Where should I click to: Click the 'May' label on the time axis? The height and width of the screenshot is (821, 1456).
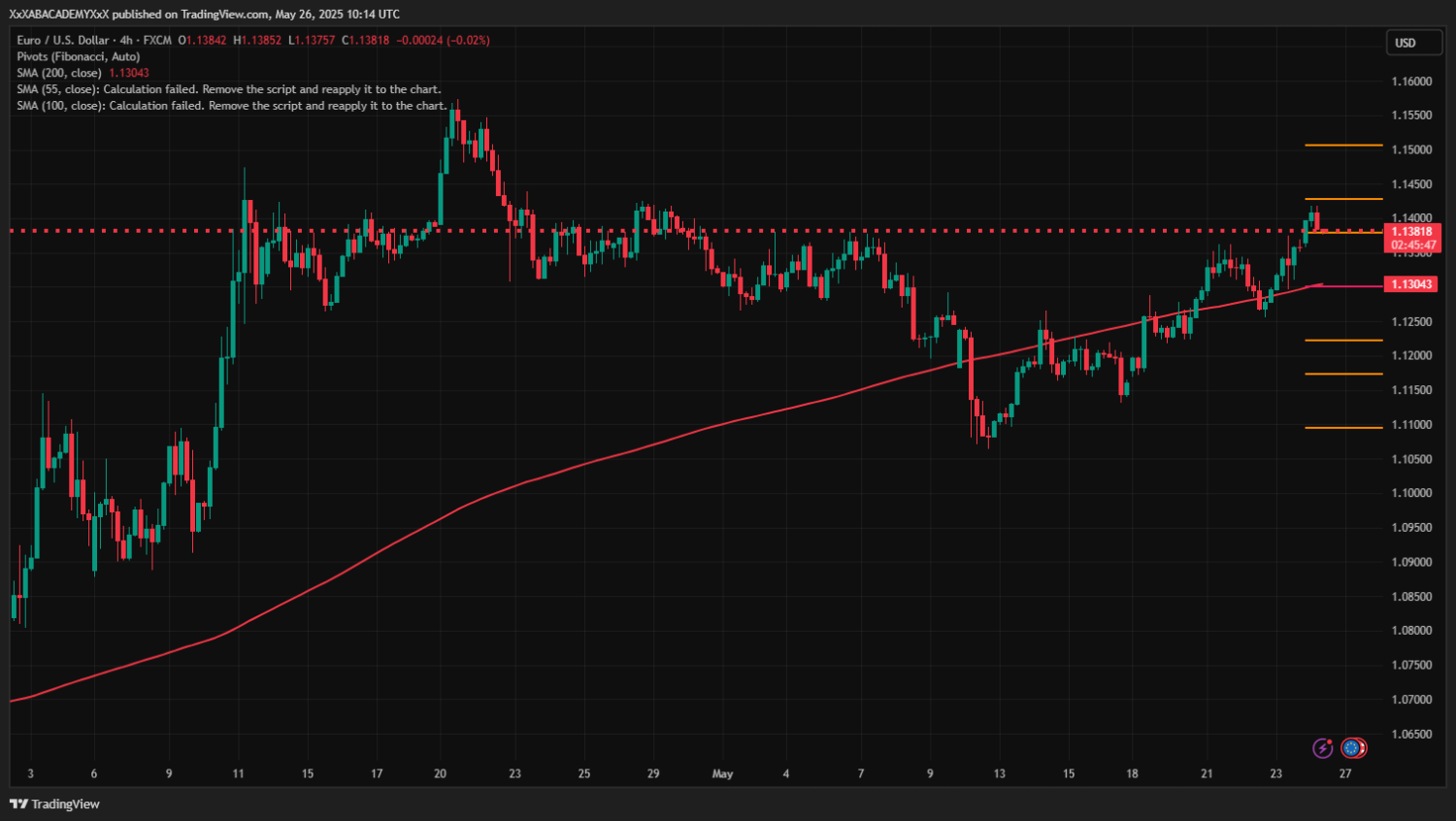tap(722, 773)
